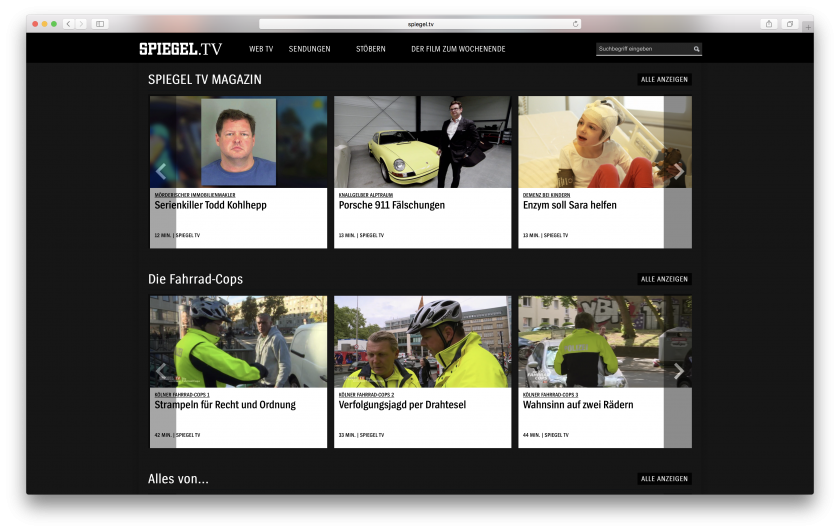Viewport: 840px width, 532px height.
Task: Click the KNALLGELBER ALPTRAUM label
Action: click(x=366, y=195)
